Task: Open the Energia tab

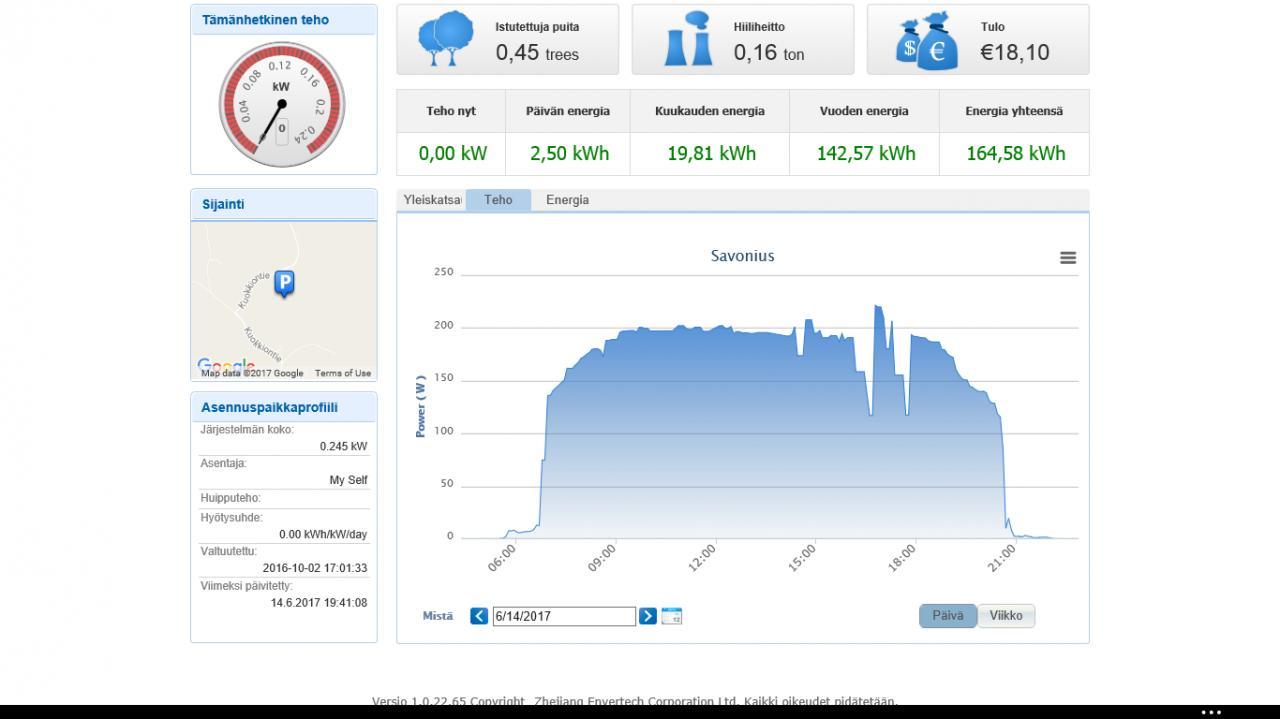Action: point(567,200)
